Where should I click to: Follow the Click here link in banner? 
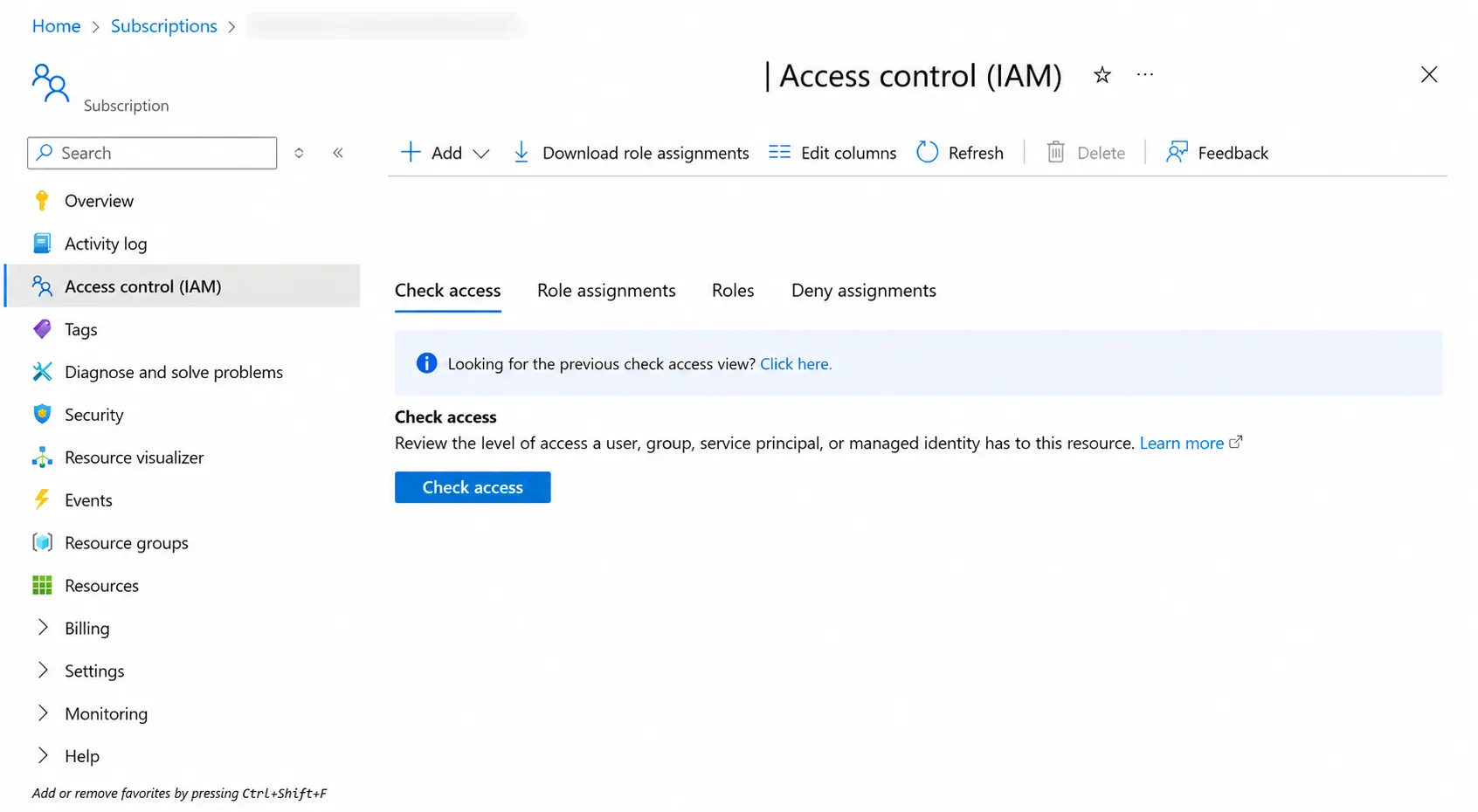click(x=796, y=364)
